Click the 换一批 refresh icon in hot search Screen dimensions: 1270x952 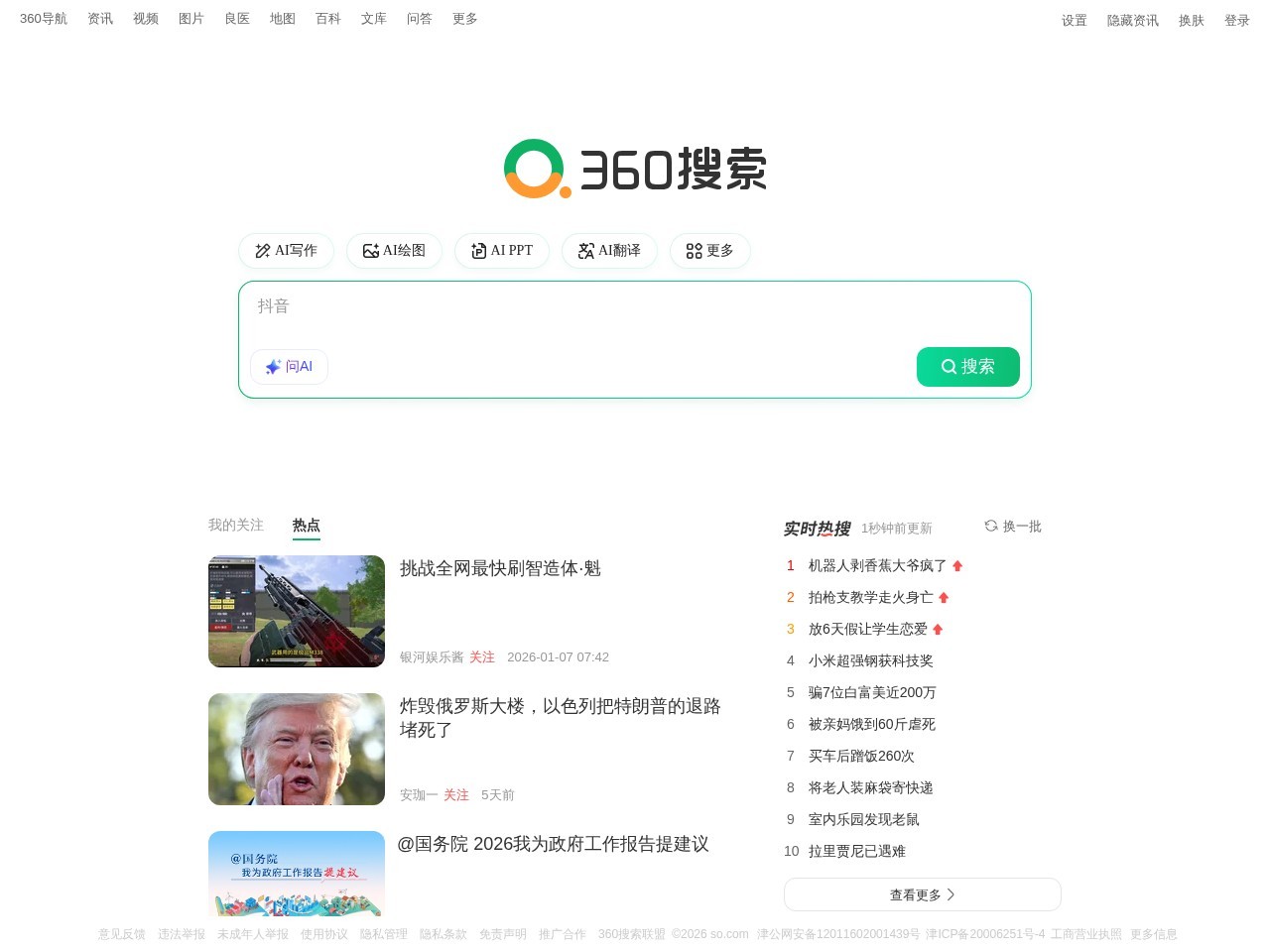tap(990, 527)
